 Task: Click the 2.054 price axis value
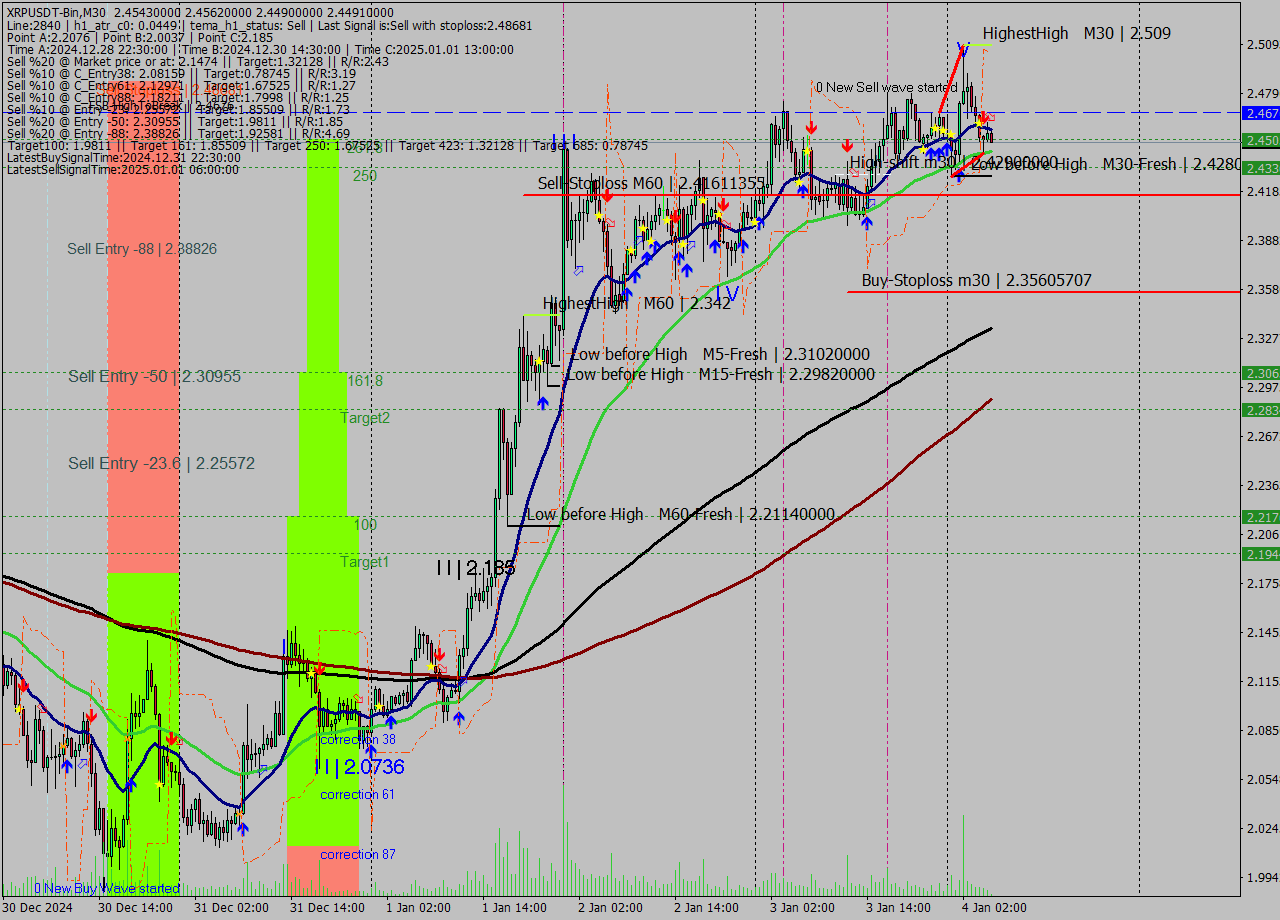coord(1262,779)
